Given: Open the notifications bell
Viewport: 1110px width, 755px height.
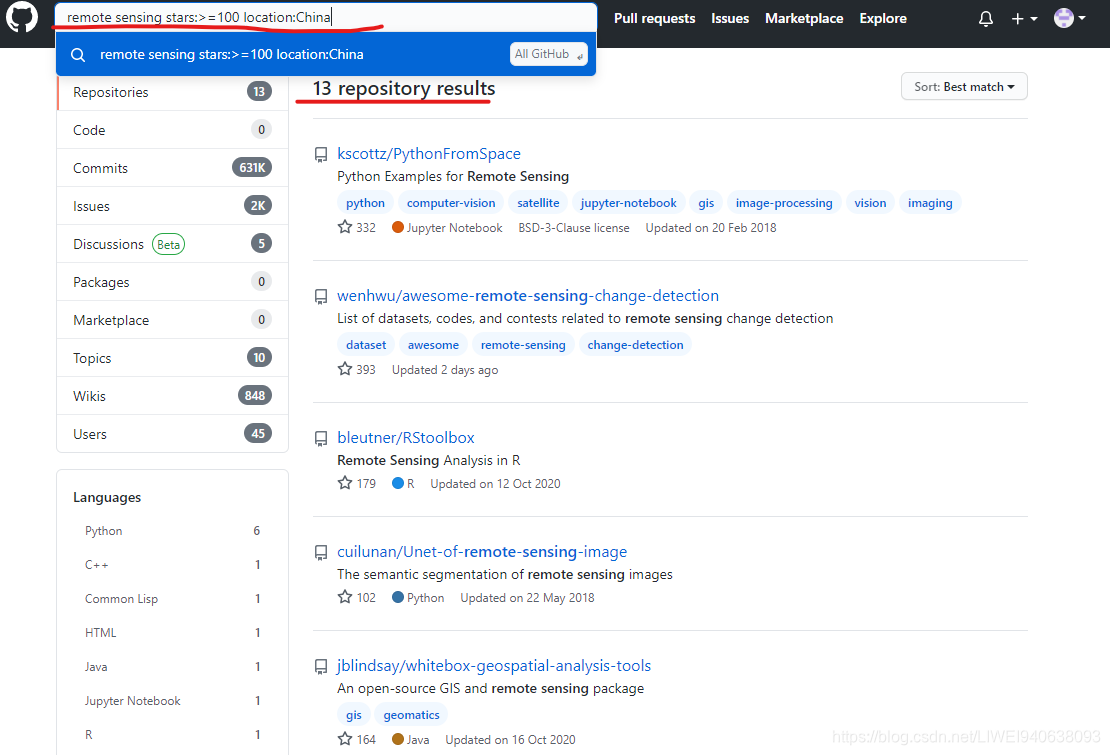Looking at the screenshot, I should 985,18.
